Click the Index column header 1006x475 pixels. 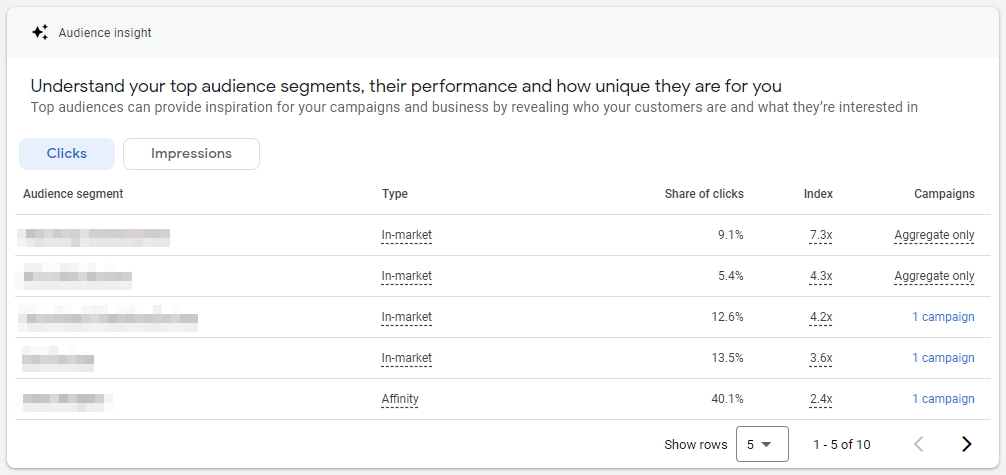818,194
